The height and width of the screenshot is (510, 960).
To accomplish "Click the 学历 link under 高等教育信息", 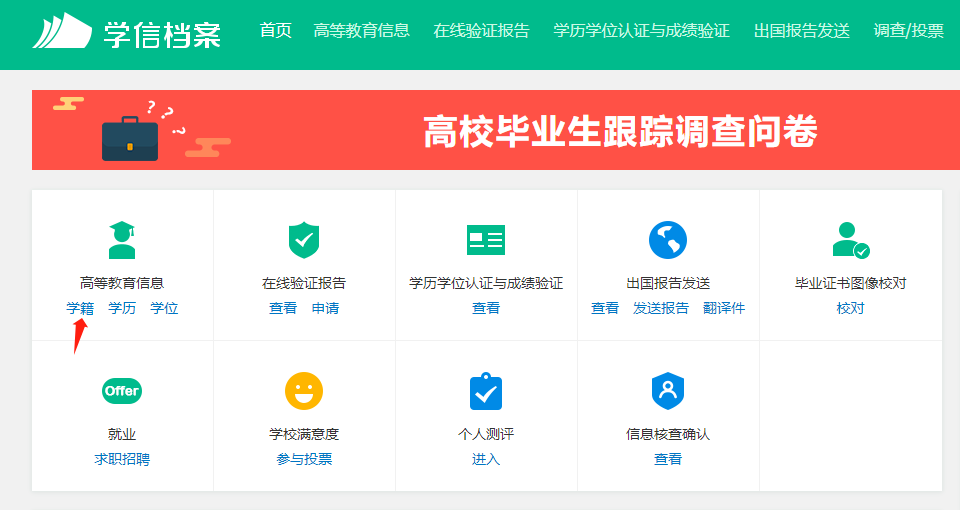I will click(x=122, y=308).
